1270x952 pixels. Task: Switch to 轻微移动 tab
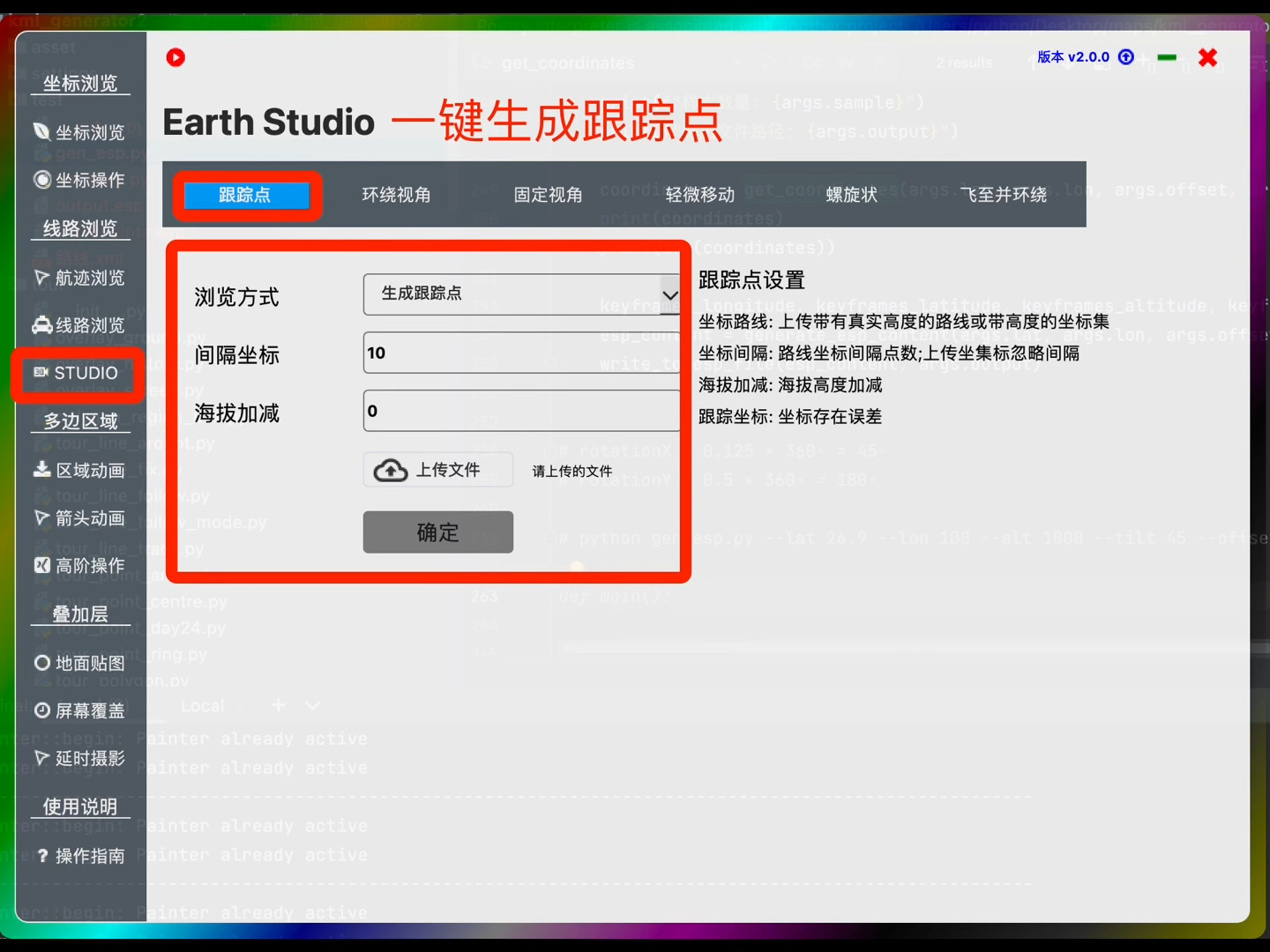[700, 195]
